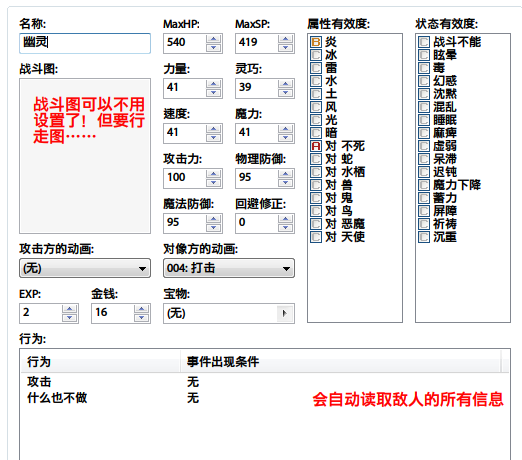Viewport: 522px width, 460px height.
Task: Decrease 攻击力 attack value down arrow
Action: [213, 183]
